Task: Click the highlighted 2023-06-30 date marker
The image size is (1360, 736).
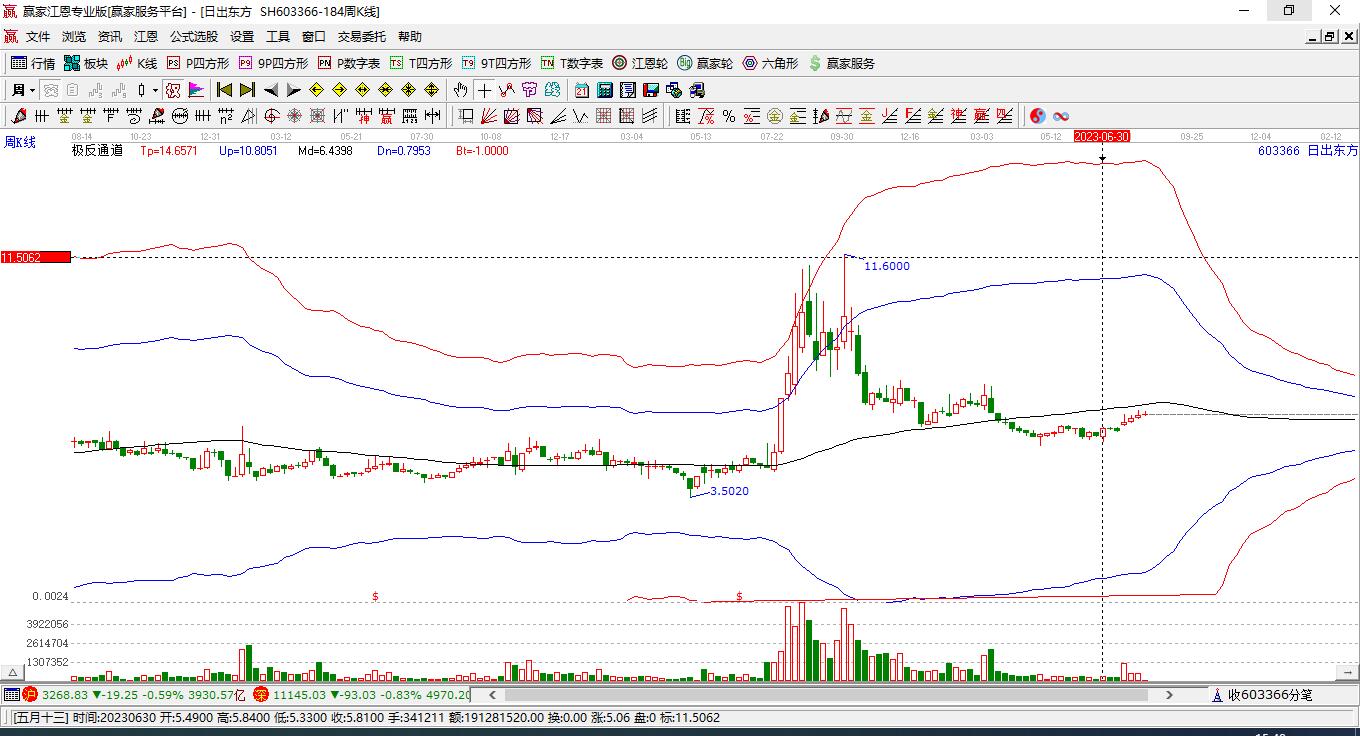Action: [1101, 136]
